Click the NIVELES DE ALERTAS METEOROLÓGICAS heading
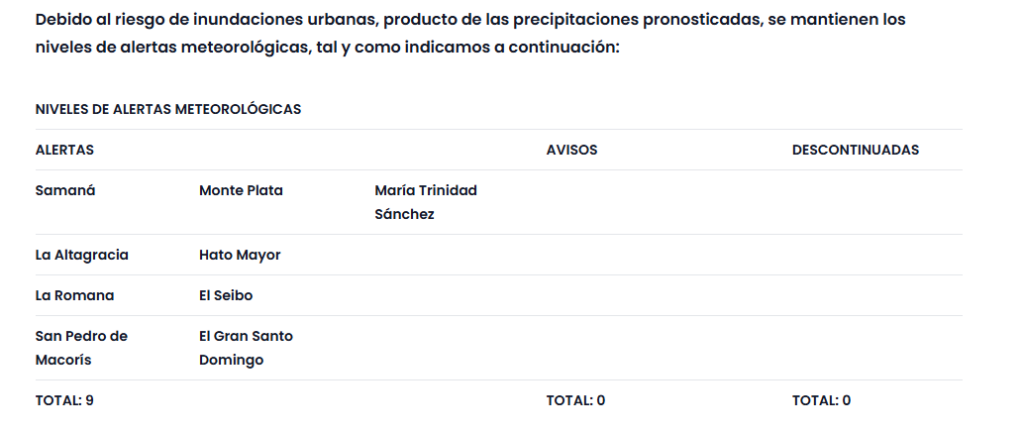The image size is (1024, 432). click(169, 109)
